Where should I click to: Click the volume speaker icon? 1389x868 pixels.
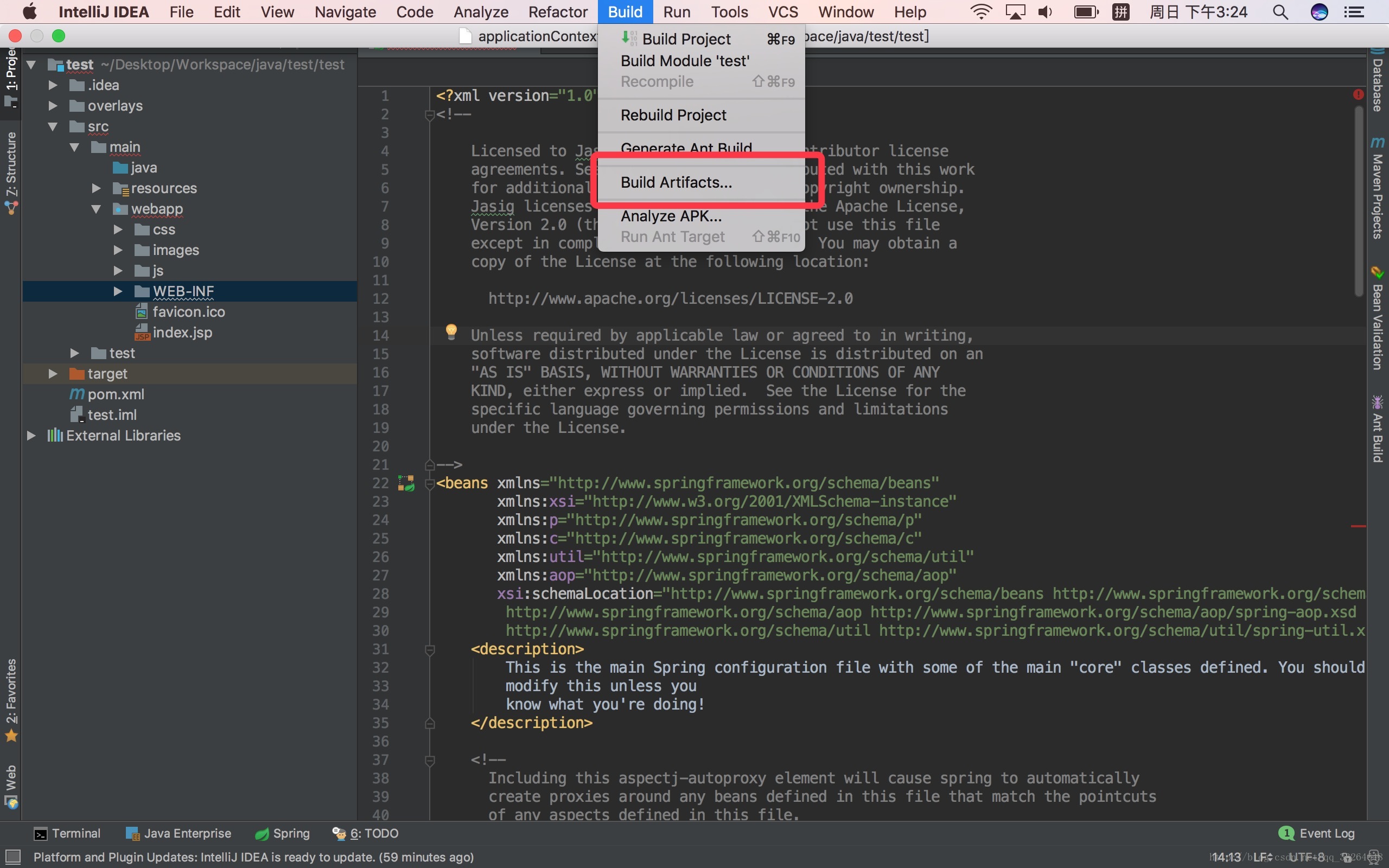1045,11
